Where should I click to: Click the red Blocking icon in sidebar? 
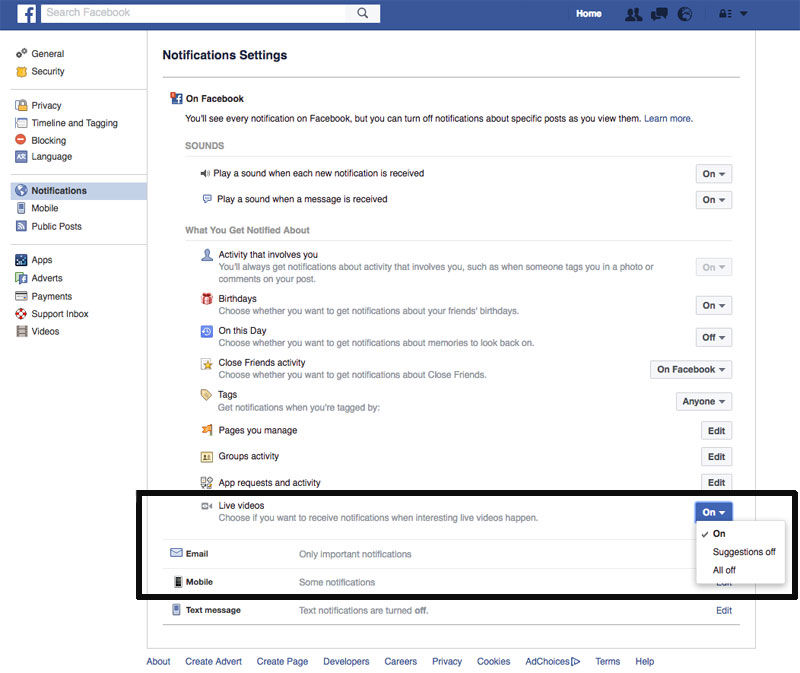[20, 139]
